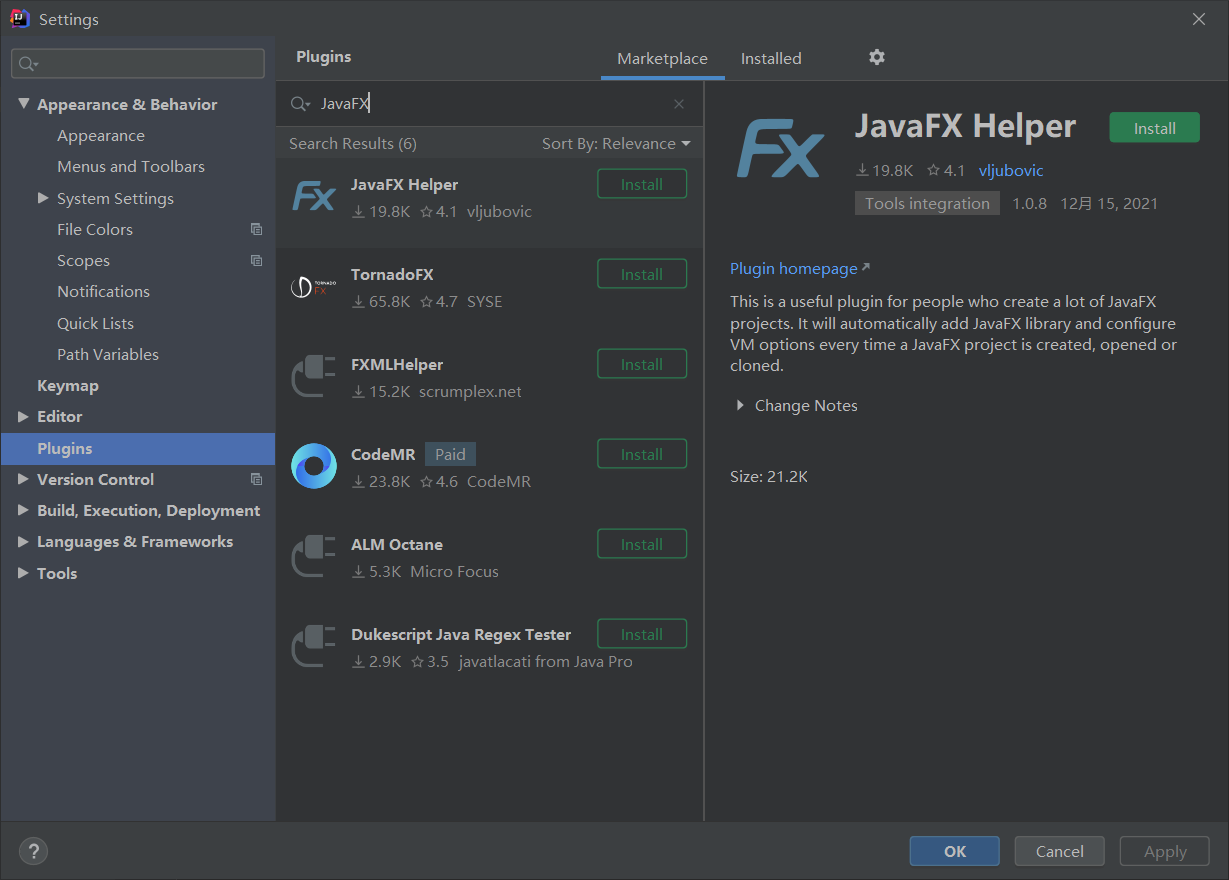Viewport: 1229px width, 880px height.
Task: Open Notifications settings
Action: [x=103, y=291]
